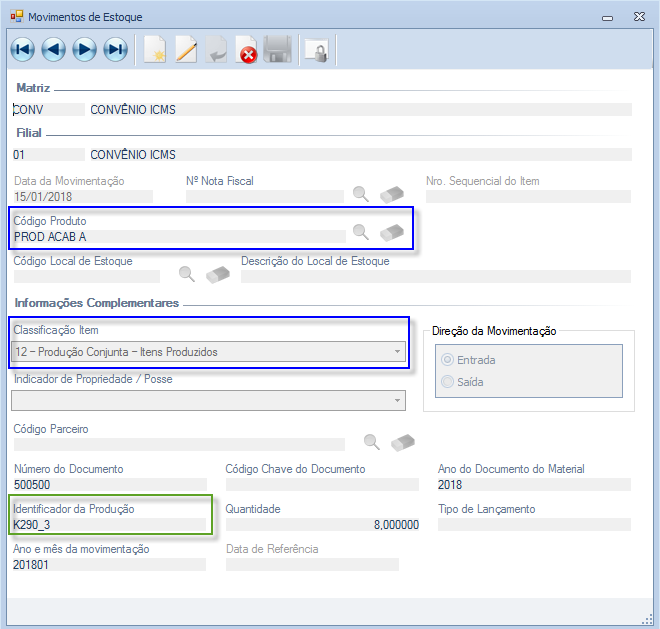Click the edit record pencil icon

tap(186, 49)
